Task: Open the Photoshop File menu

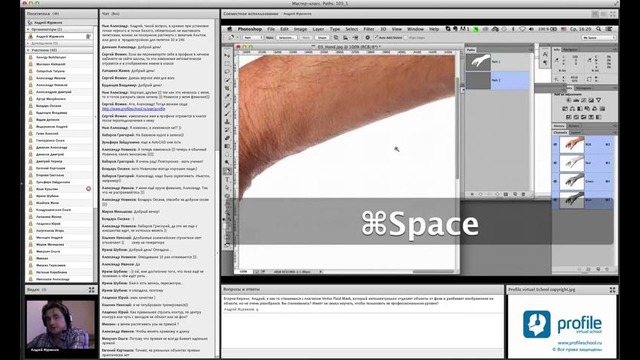Action: point(271,29)
